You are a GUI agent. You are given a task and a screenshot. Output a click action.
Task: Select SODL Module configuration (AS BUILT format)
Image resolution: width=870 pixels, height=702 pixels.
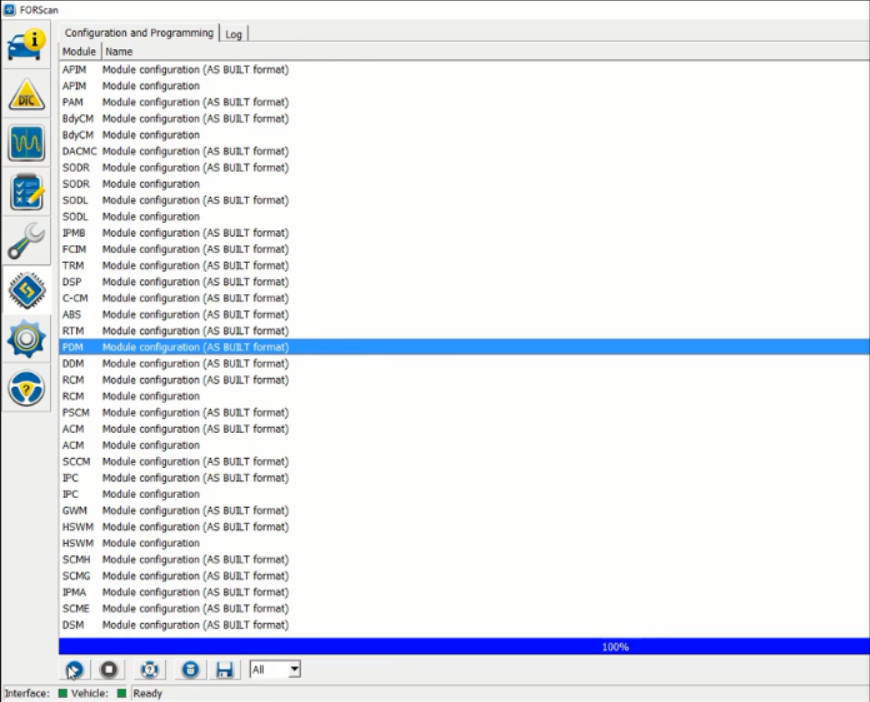(464, 200)
